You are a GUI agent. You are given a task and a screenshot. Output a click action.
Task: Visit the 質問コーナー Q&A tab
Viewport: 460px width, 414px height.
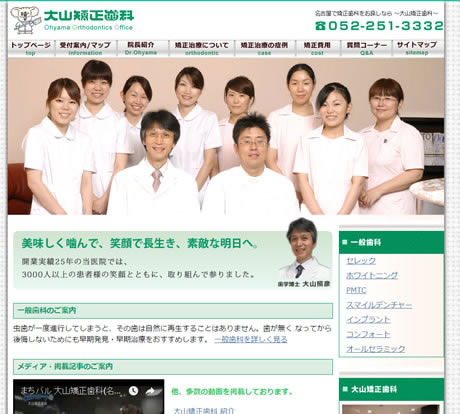click(x=366, y=48)
